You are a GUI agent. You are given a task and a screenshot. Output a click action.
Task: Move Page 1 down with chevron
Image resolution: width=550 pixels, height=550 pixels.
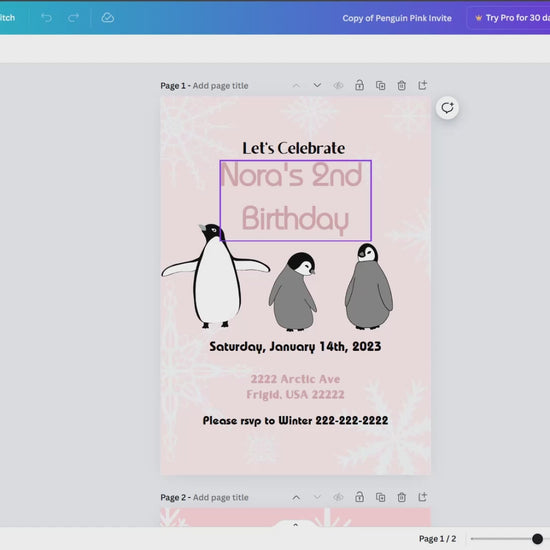[317, 85]
